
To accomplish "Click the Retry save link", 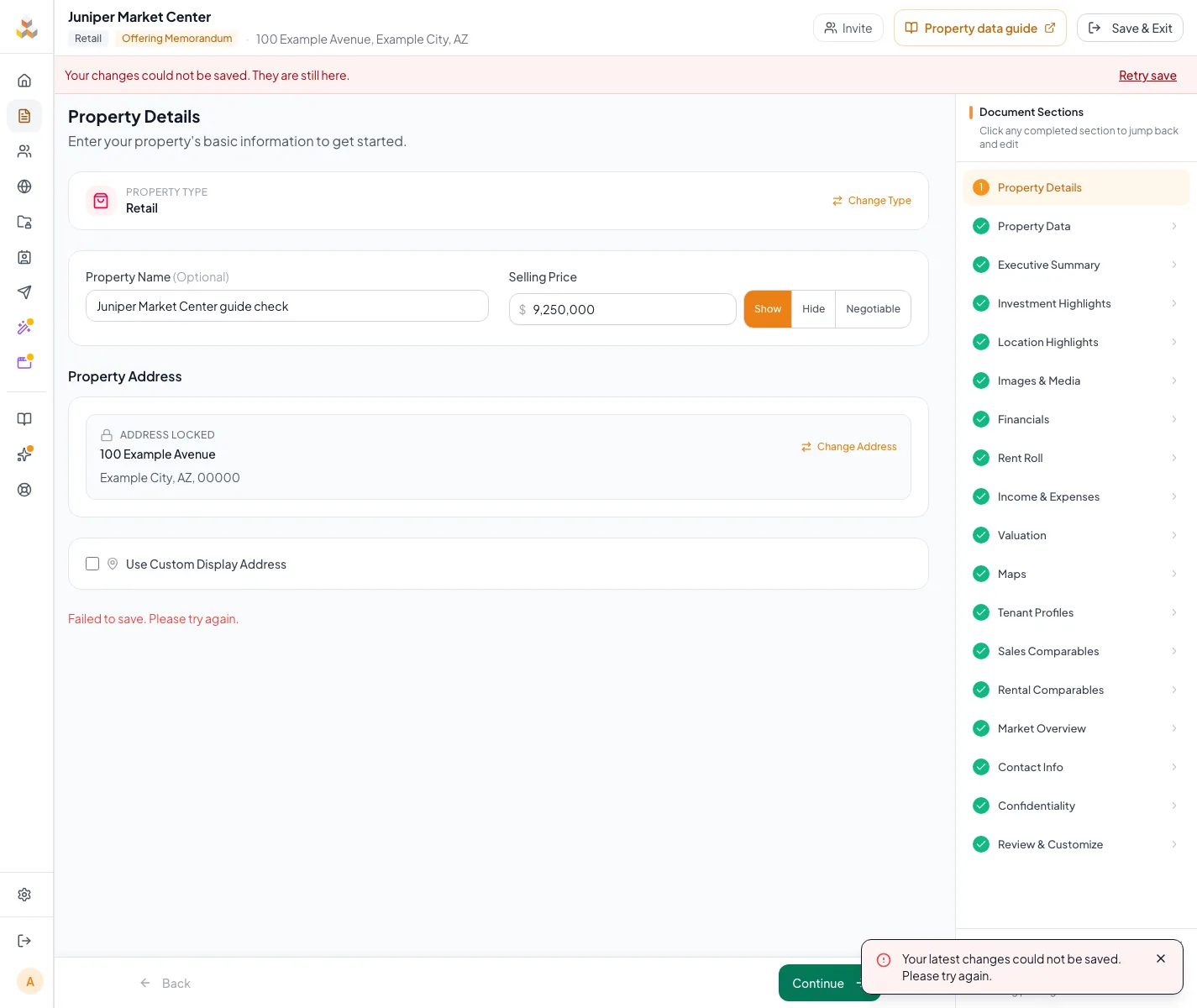I will click(x=1147, y=76).
